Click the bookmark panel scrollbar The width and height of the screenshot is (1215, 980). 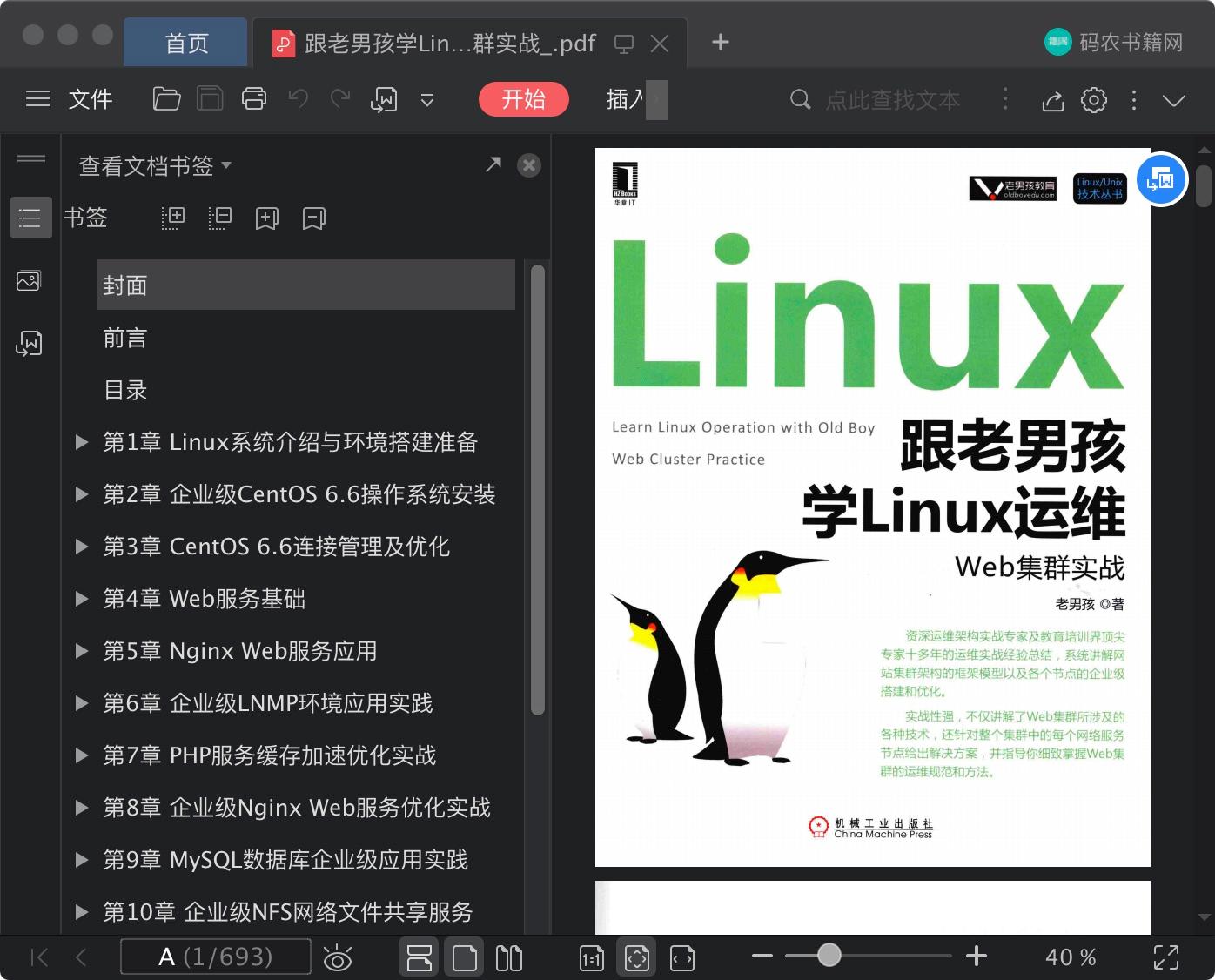[537, 489]
